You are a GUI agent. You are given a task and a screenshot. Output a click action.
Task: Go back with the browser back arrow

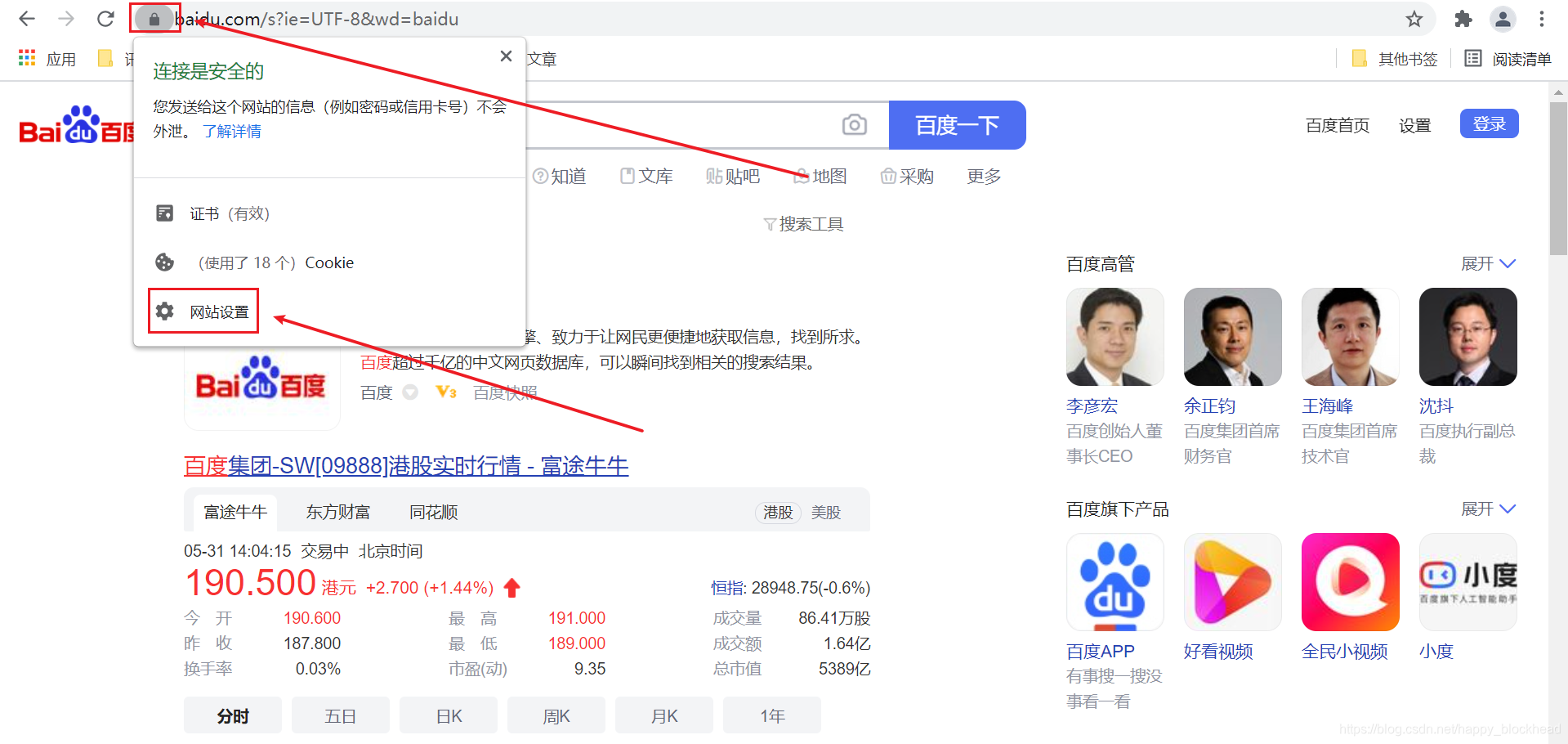27,19
